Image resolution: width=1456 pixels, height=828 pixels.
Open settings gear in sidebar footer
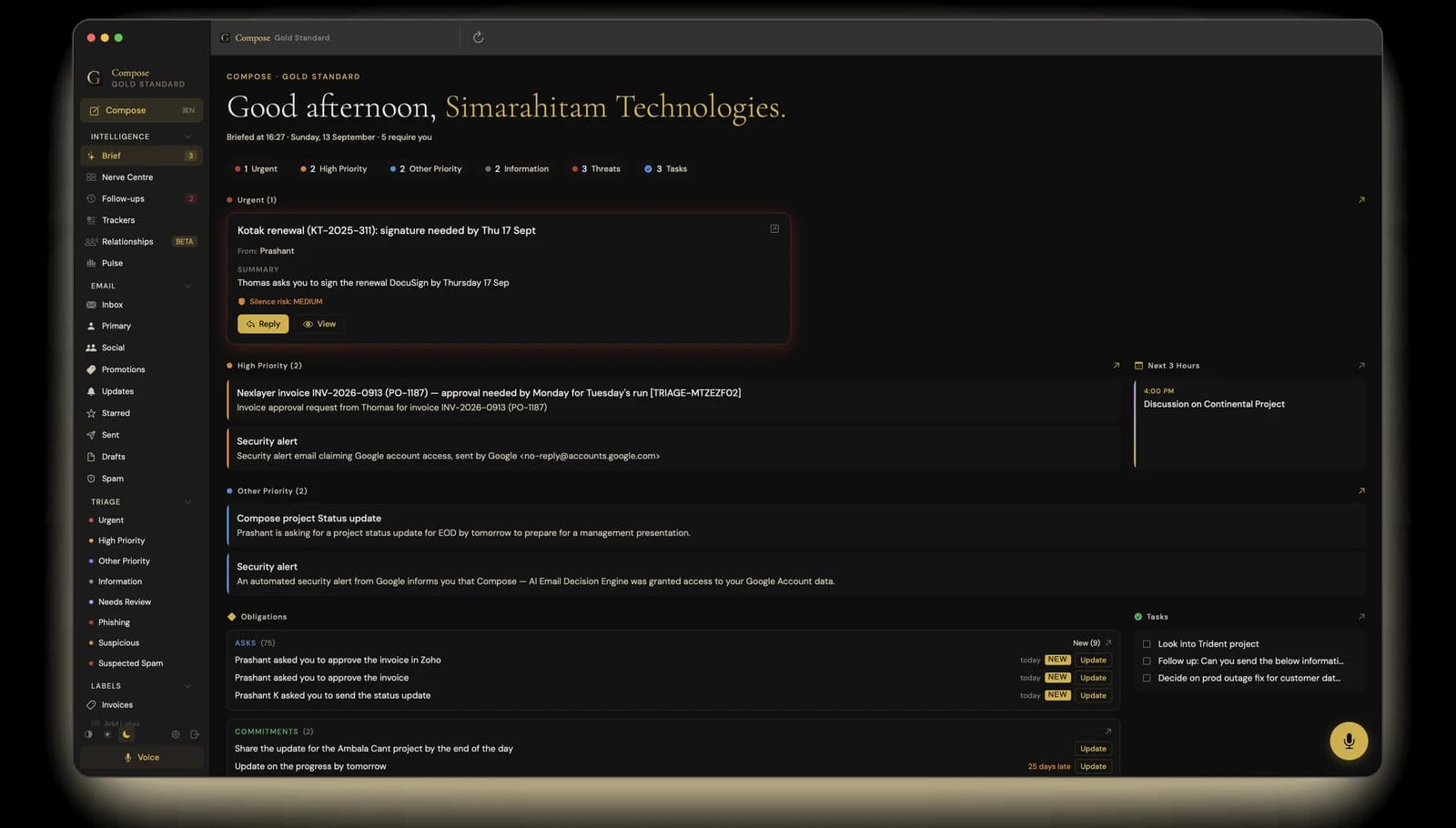tap(176, 734)
